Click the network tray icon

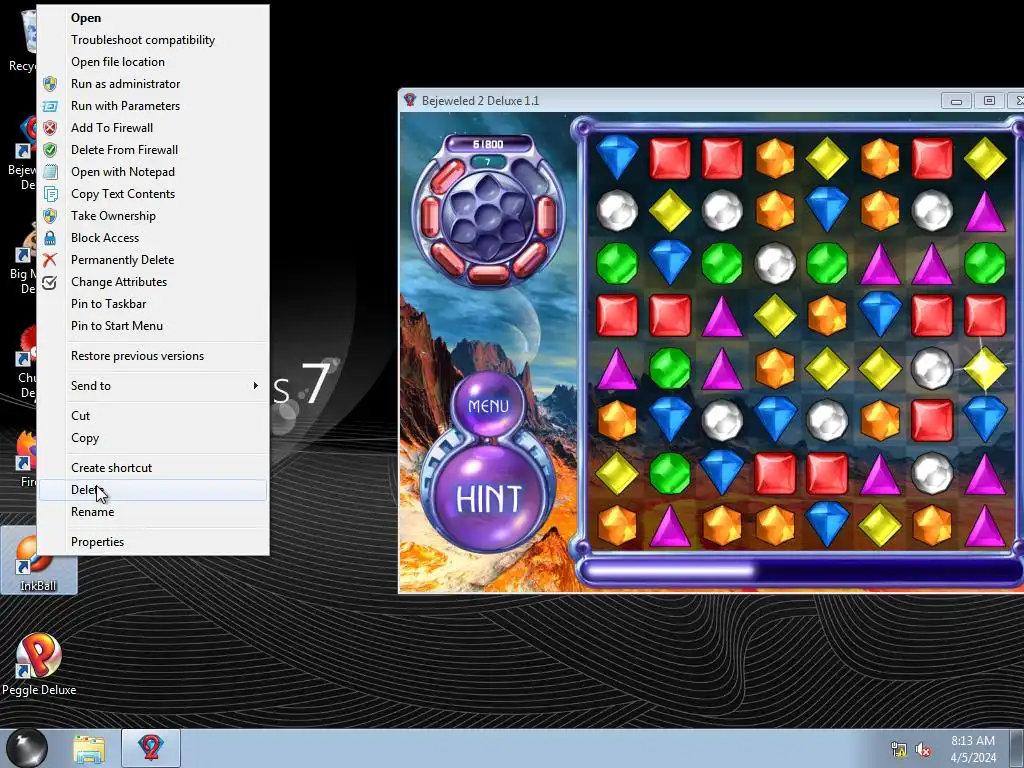pos(899,749)
